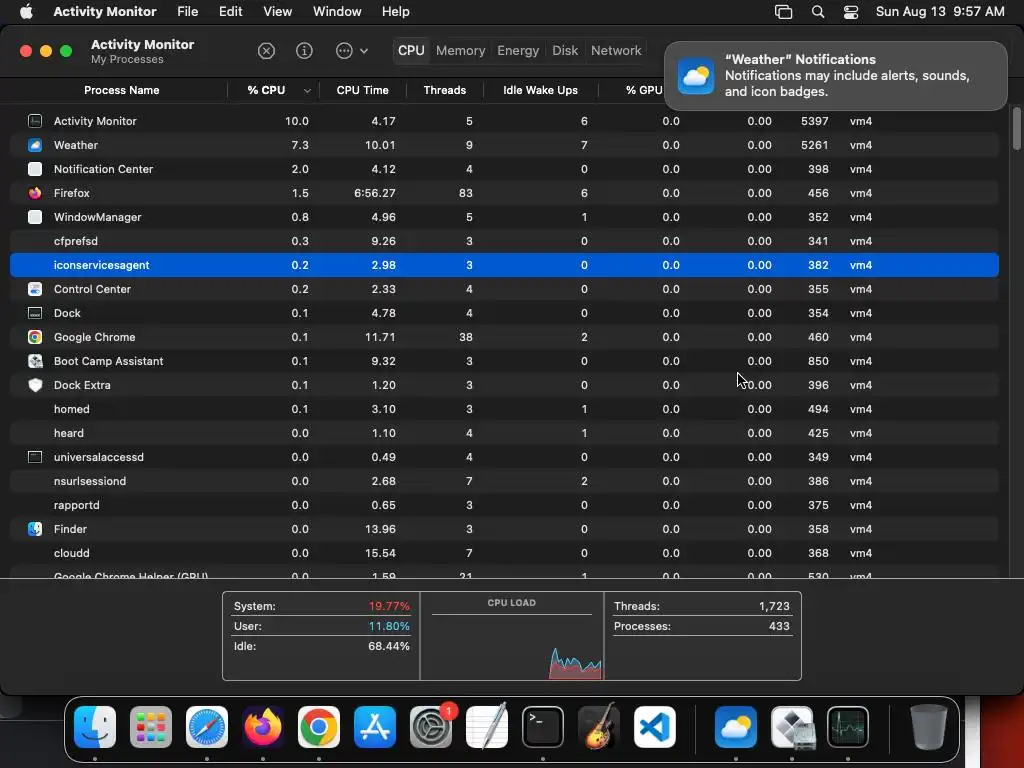The image size is (1024, 768).
Task: Switch to the Memory tab
Action: coord(460,51)
